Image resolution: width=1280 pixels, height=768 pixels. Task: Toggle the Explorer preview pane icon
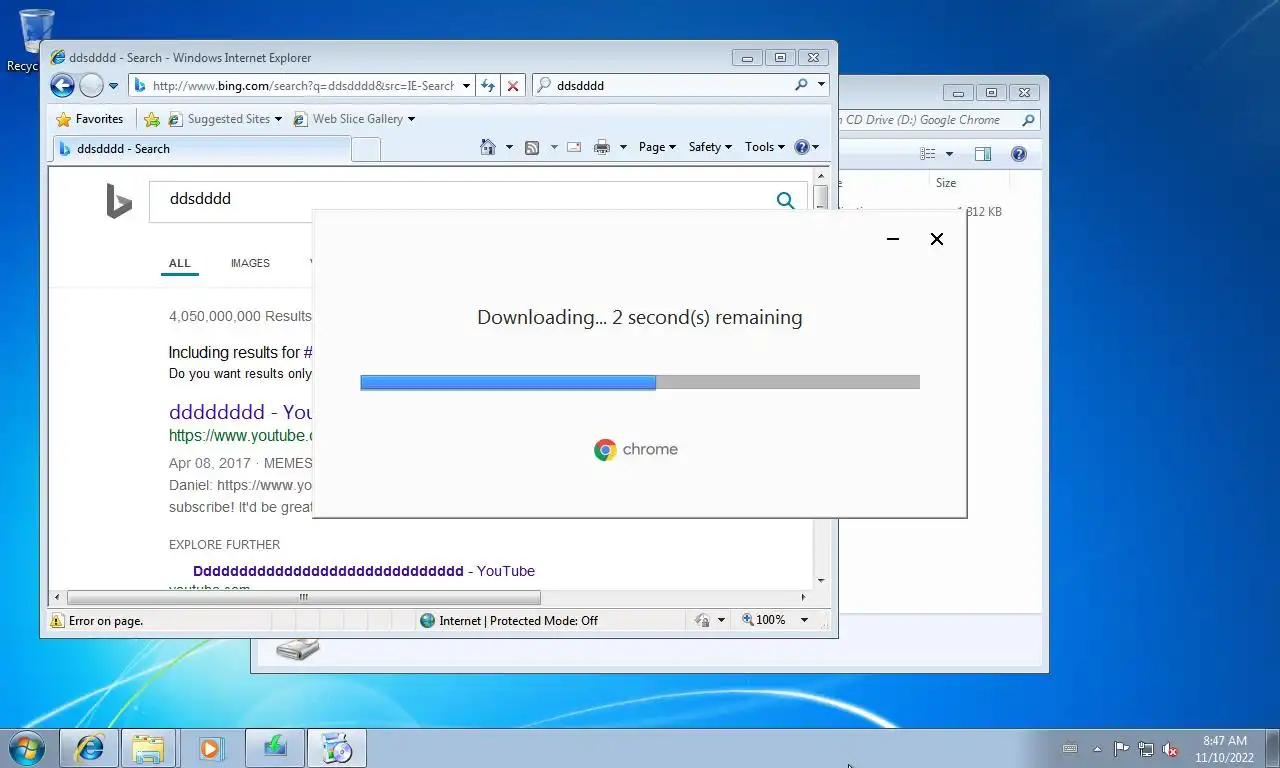coord(983,154)
